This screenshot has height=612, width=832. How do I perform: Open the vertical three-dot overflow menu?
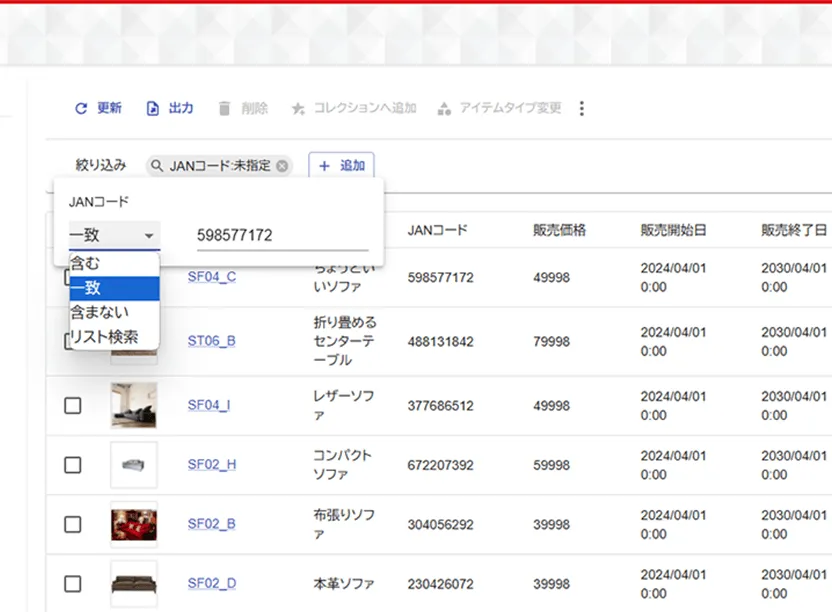click(582, 109)
